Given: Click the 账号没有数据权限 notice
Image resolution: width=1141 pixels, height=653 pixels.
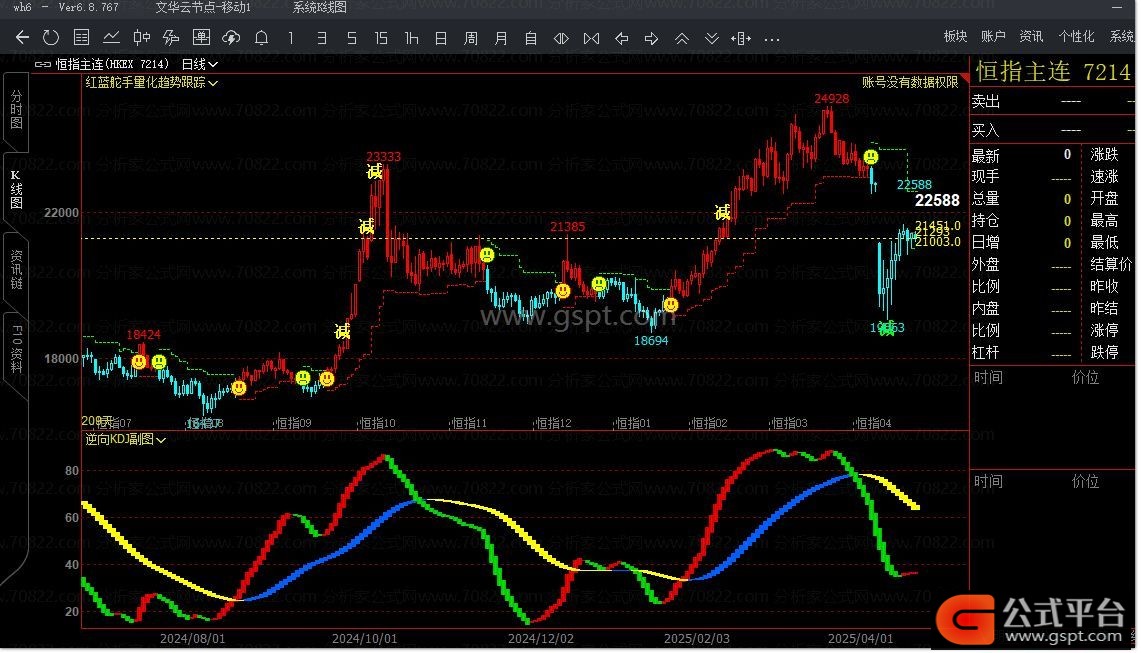Looking at the screenshot, I should pos(909,83).
